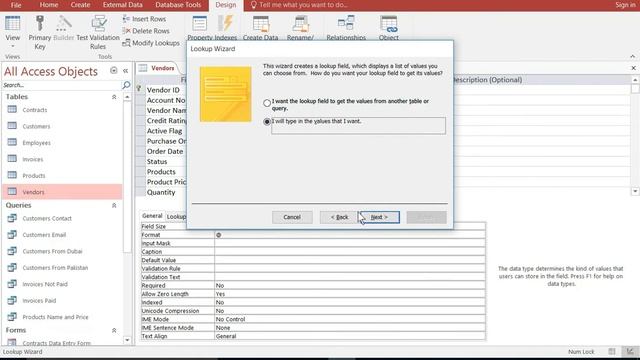Screen dimensions: 640x360
Task: Open the Contracts Data Entry Form
Action: pyautogui.click(x=56, y=343)
